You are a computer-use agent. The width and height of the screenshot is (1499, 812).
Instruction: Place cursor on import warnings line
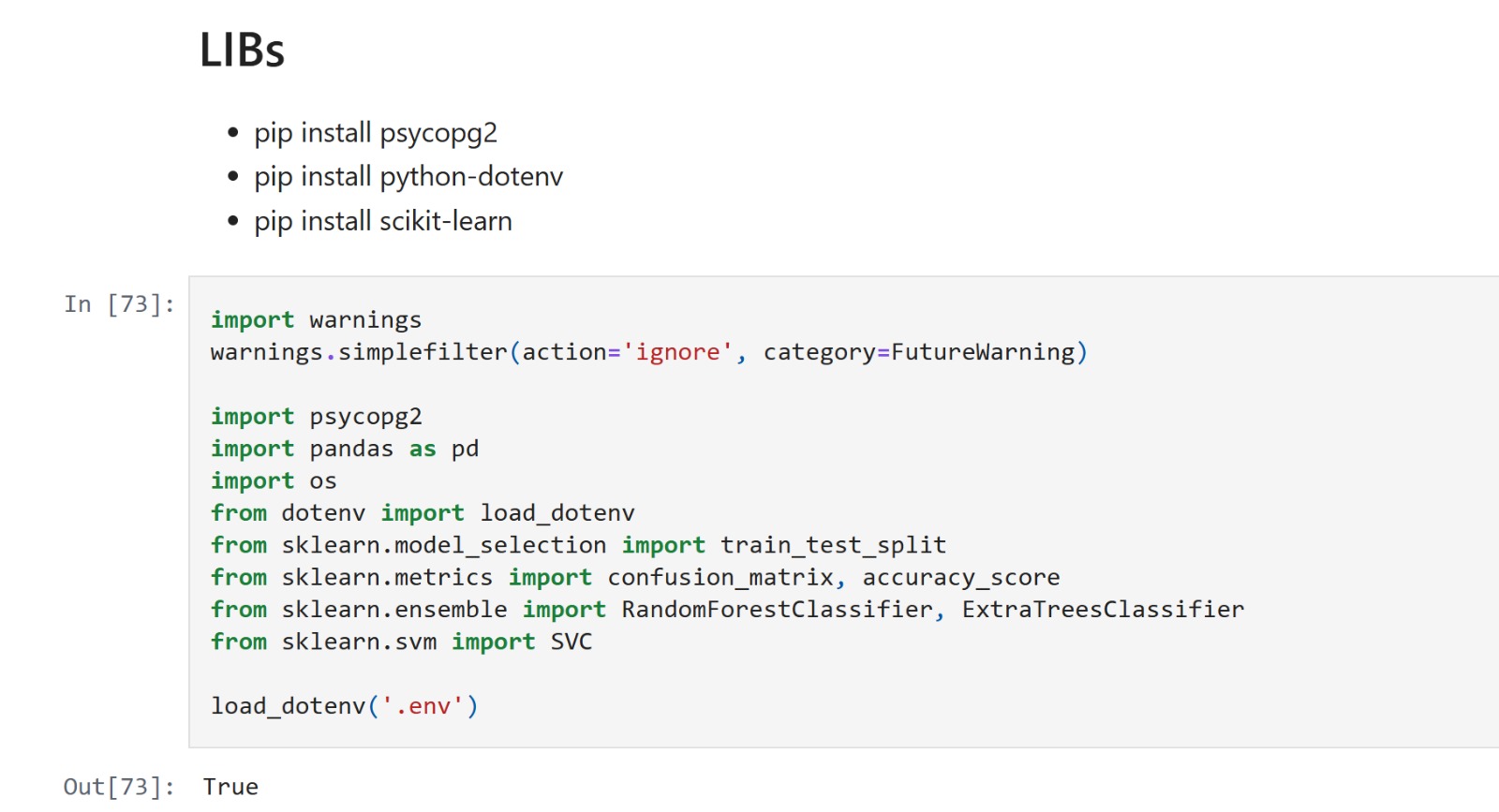(316, 320)
